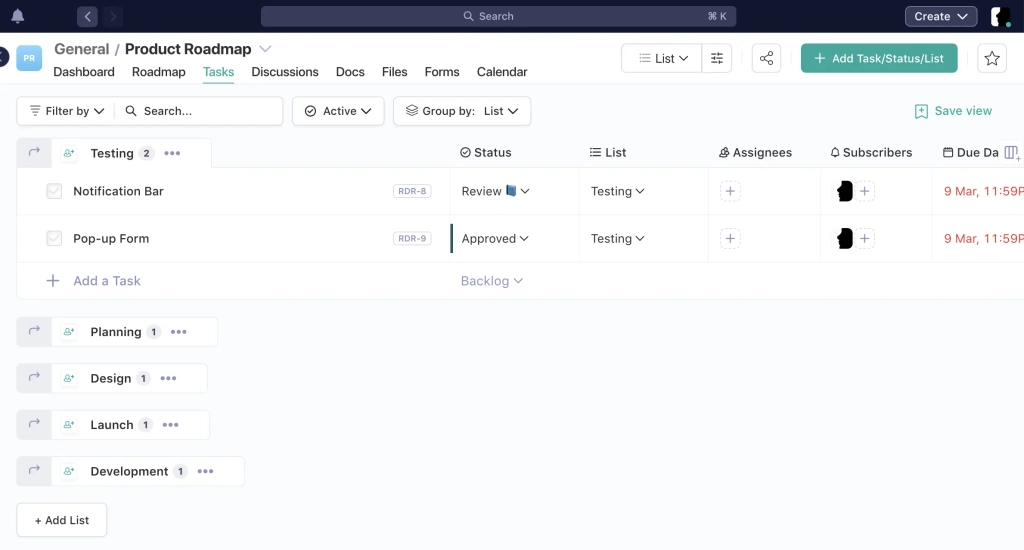Click the add member icon for Development list
The height and width of the screenshot is (550, 1024).
(69, 471)
